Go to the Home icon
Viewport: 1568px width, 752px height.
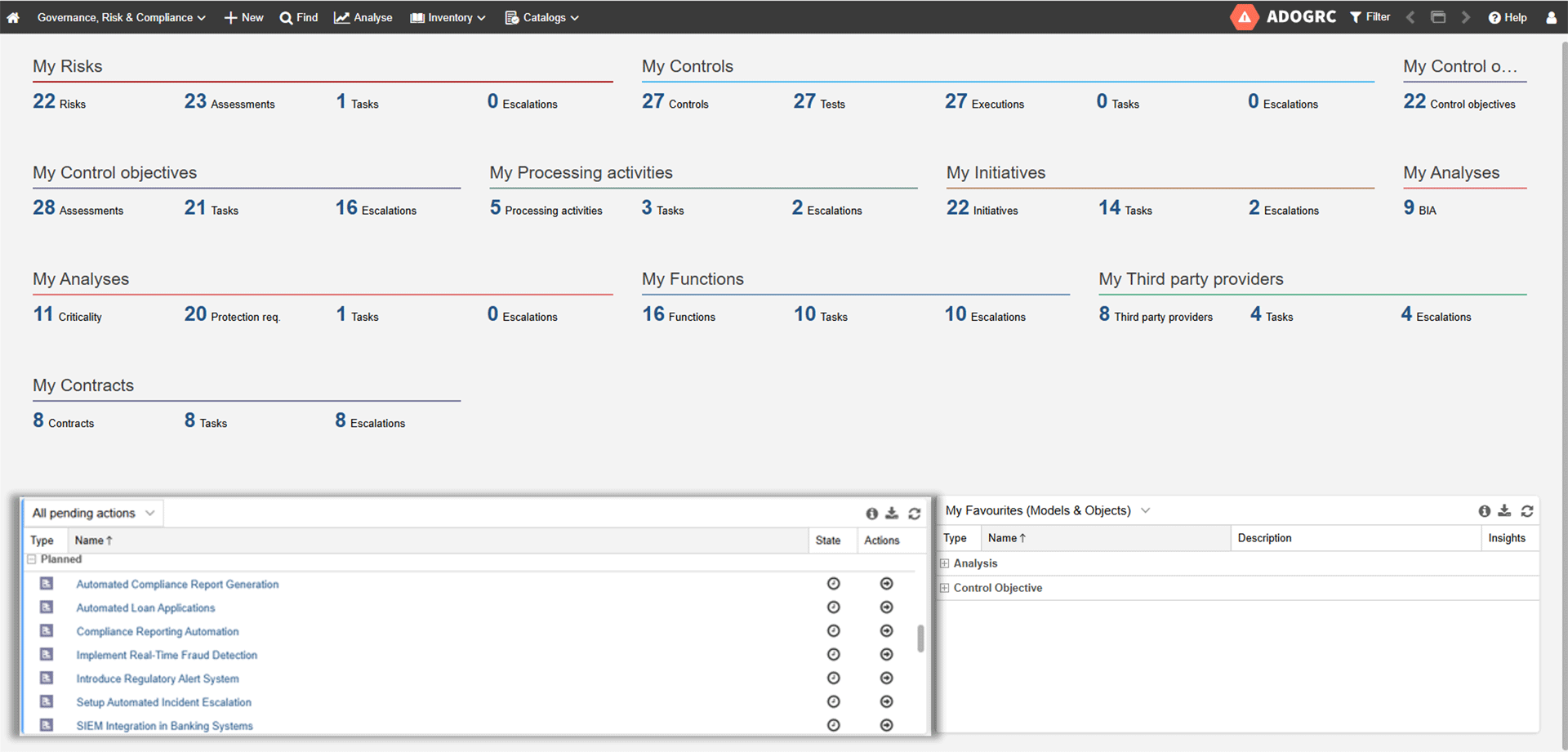coord(13,17)
